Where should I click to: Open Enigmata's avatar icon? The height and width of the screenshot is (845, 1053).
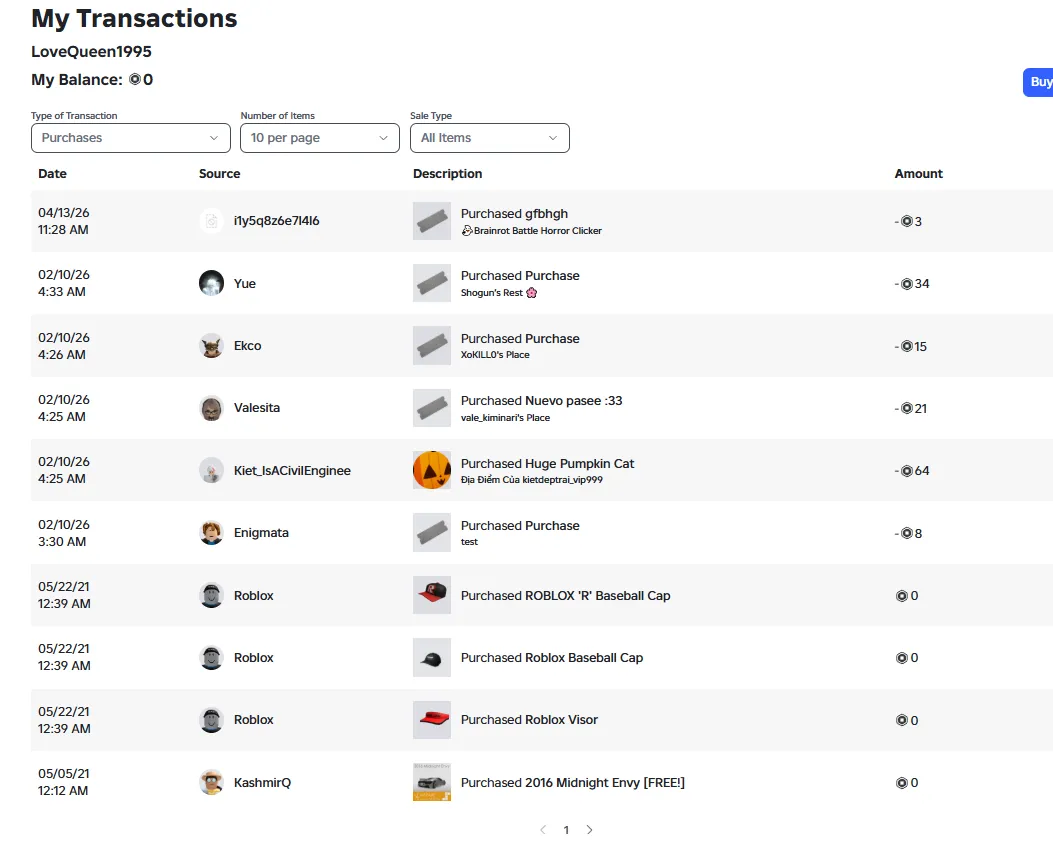tap(212, 533)
